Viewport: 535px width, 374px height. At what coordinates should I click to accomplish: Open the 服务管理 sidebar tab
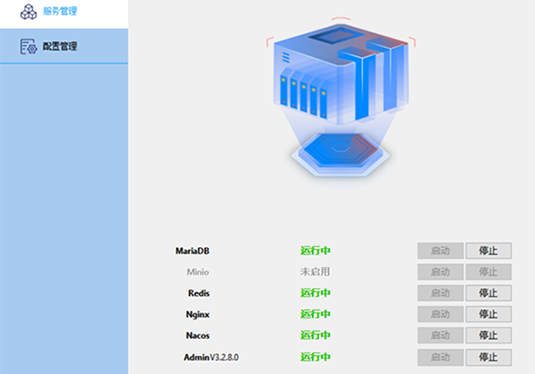(x=64, y=14)
